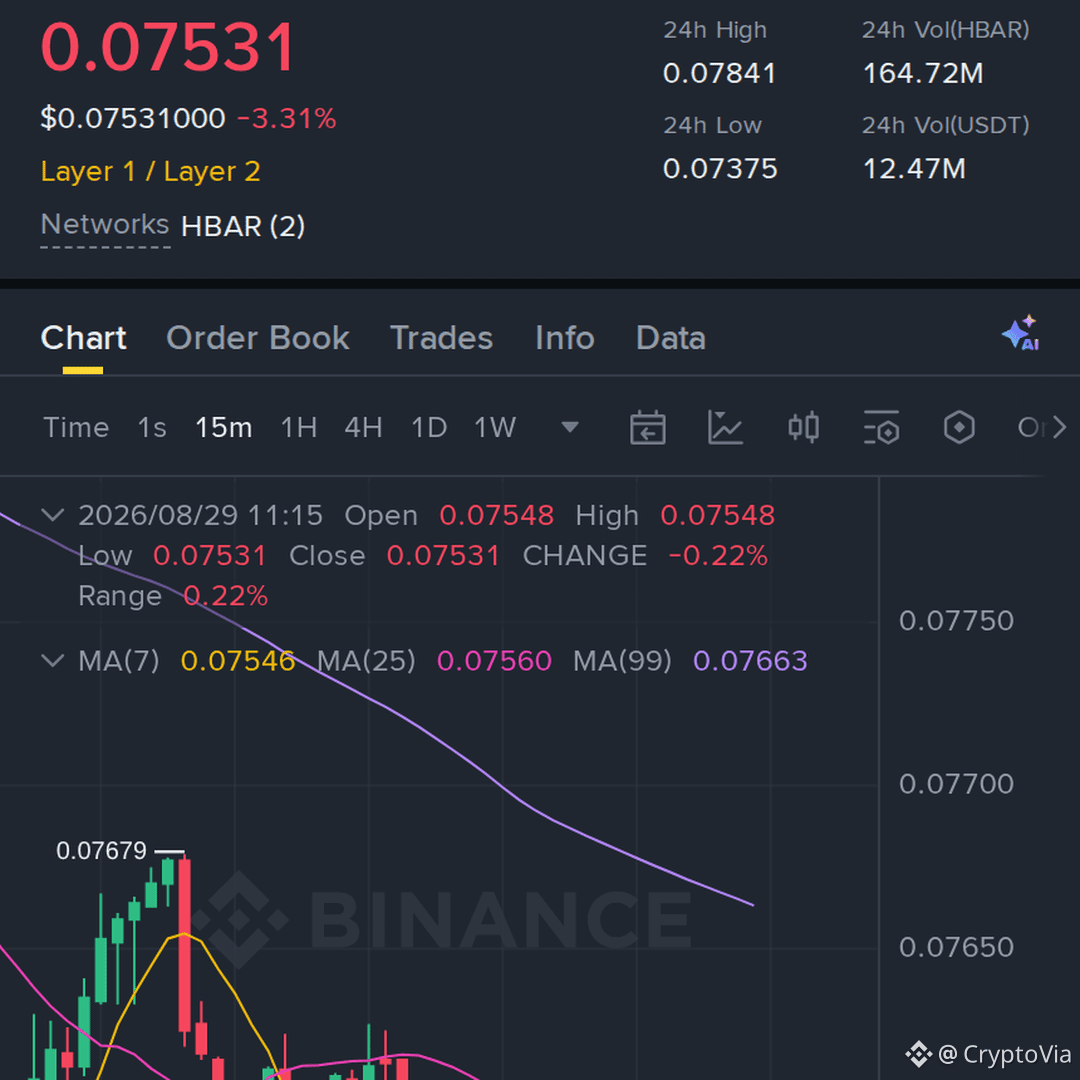The height and width of the screenshot is (1080, 1080).
Task: Open the more time intervals dropdown
Action: pos(570,428)
